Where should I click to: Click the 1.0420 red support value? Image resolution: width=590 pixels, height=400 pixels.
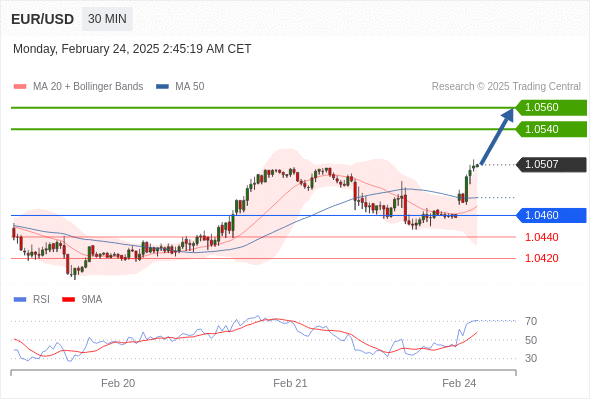click(542, 258)
